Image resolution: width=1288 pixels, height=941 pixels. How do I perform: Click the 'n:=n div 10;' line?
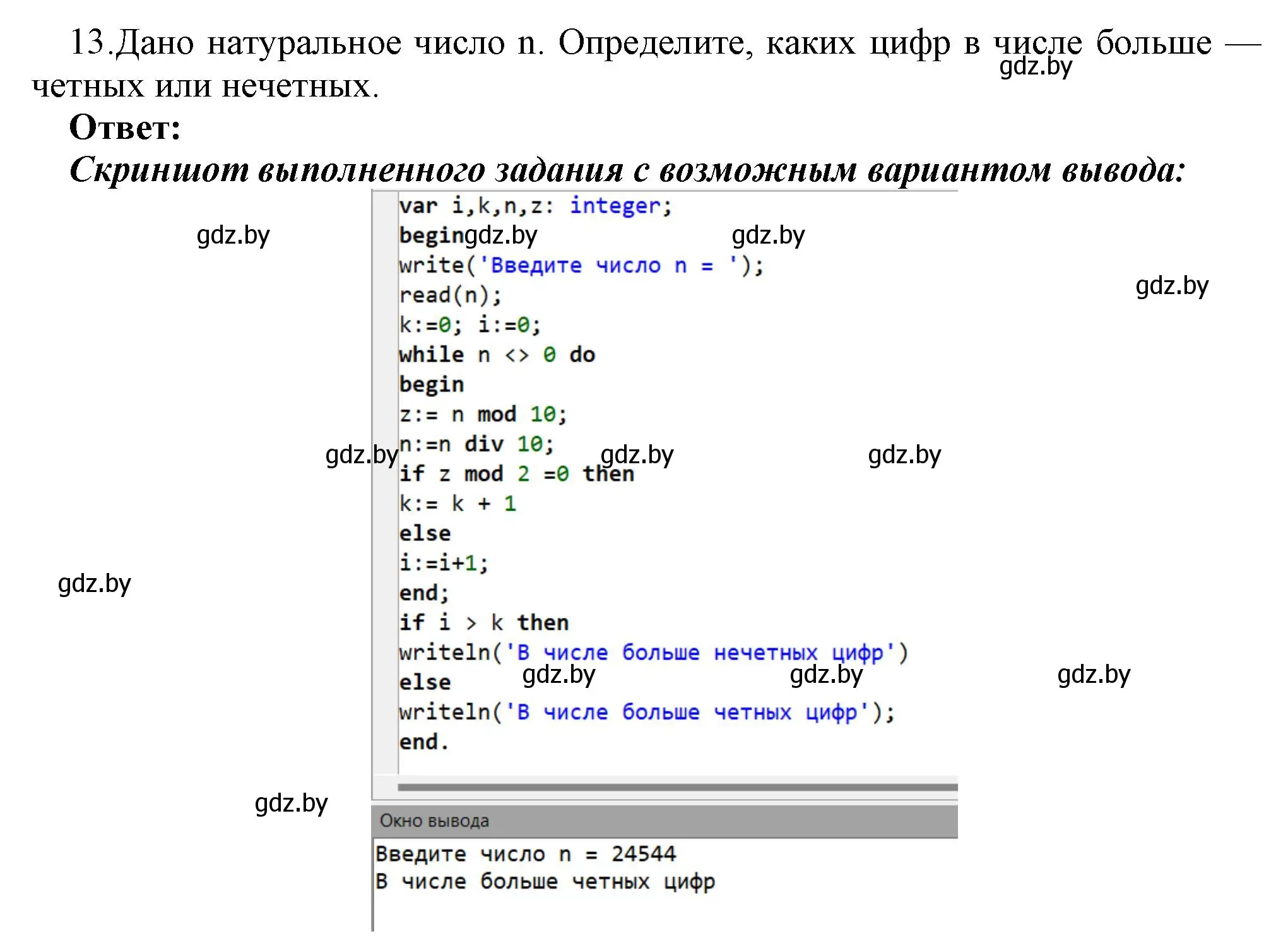[477, 444]
